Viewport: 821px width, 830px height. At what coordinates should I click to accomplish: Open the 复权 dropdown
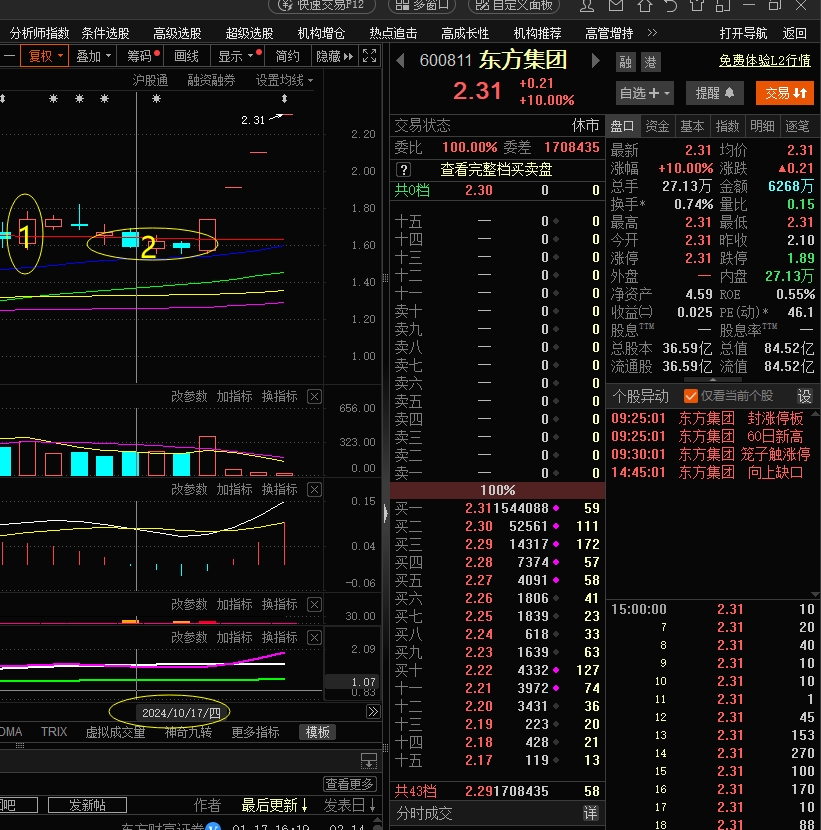point(45,56)
